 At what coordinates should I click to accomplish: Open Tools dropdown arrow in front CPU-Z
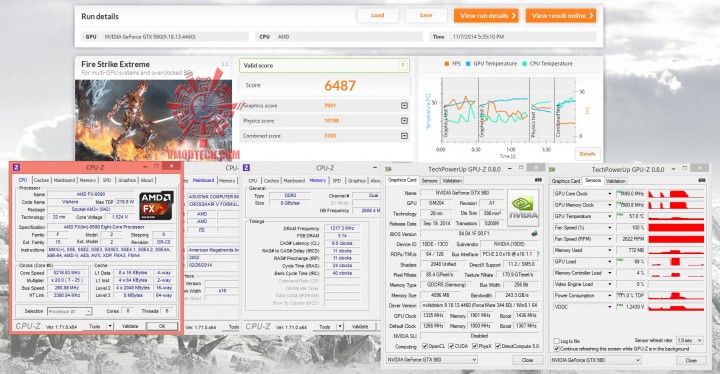[110, 326]
